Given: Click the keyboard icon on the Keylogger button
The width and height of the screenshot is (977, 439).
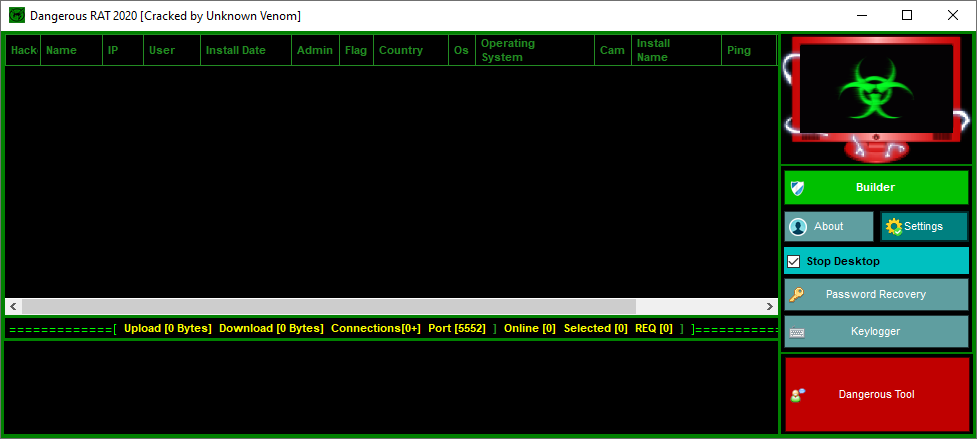Looking at the screenshot, I should [797, 331].
